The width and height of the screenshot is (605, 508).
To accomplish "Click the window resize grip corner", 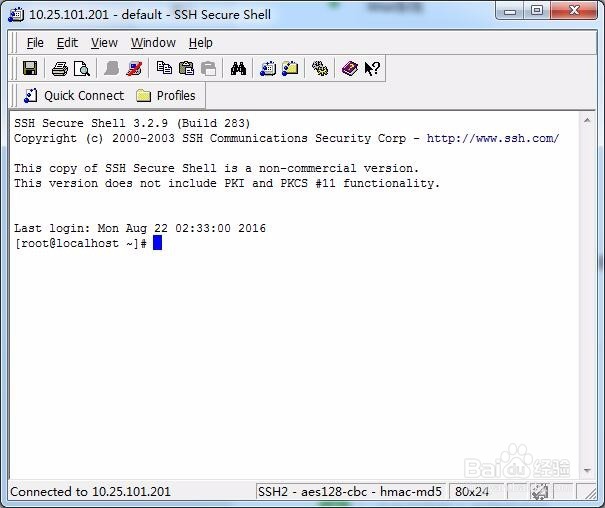I will (x=590, y=493).
